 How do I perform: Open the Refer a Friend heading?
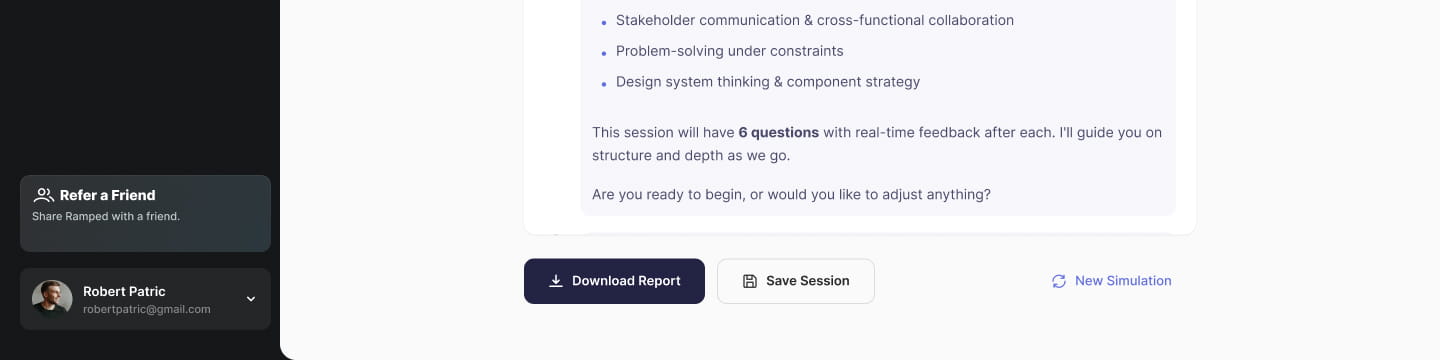point(108,195)
